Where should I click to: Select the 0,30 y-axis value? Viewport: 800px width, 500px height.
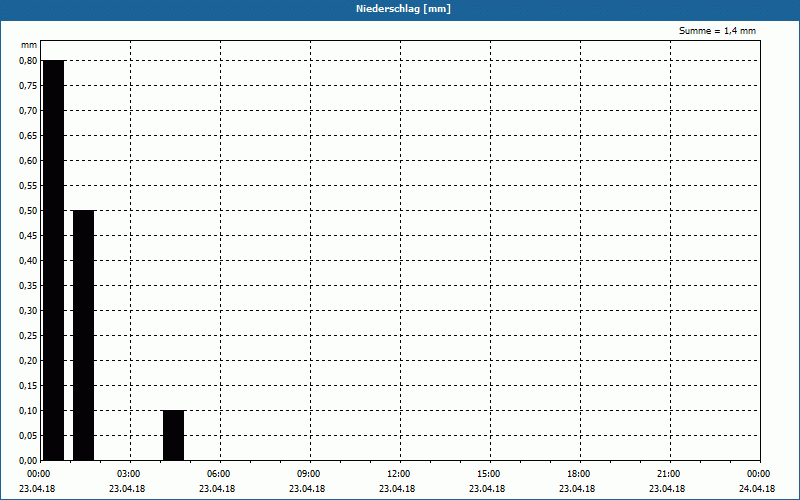28,310
